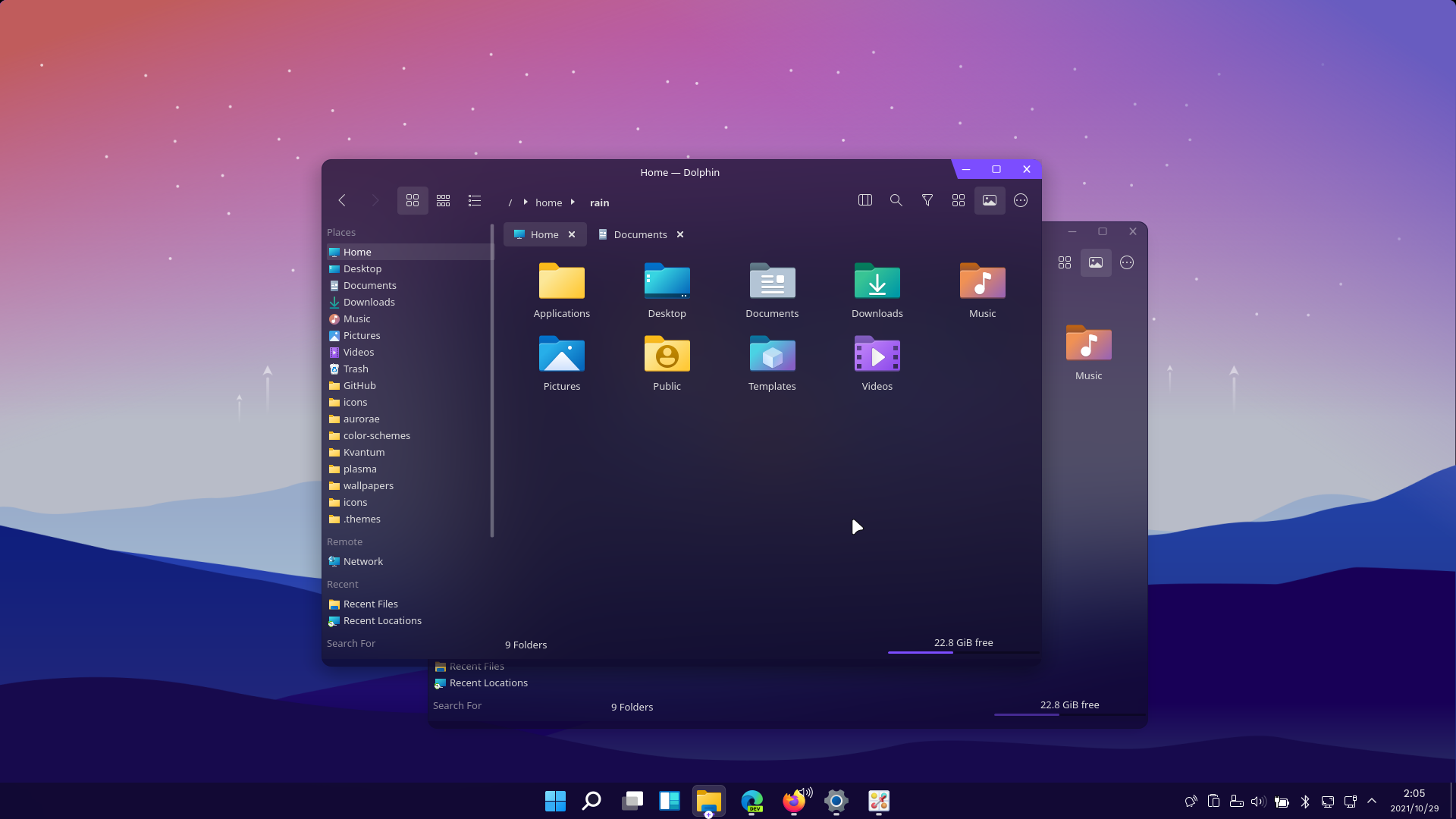Open the Filter bar
1456x819 pixels.
(927, 200)
